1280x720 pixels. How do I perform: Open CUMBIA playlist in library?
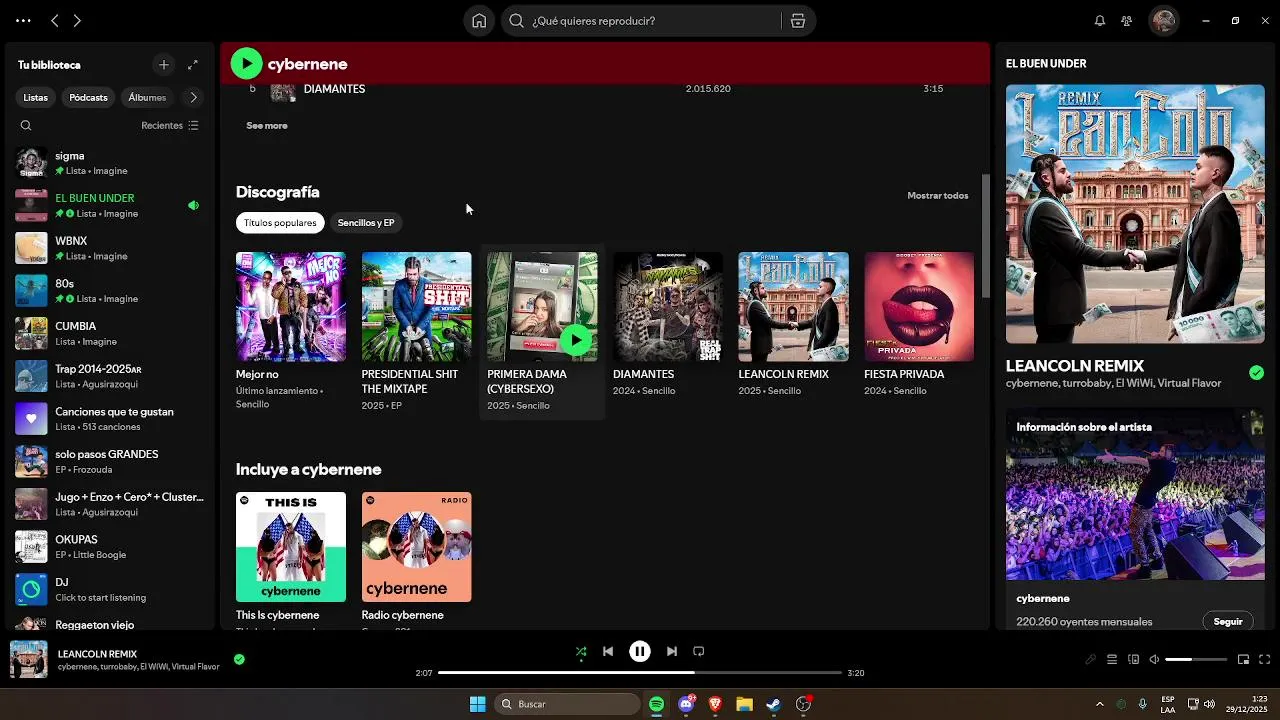coord(108,333)
